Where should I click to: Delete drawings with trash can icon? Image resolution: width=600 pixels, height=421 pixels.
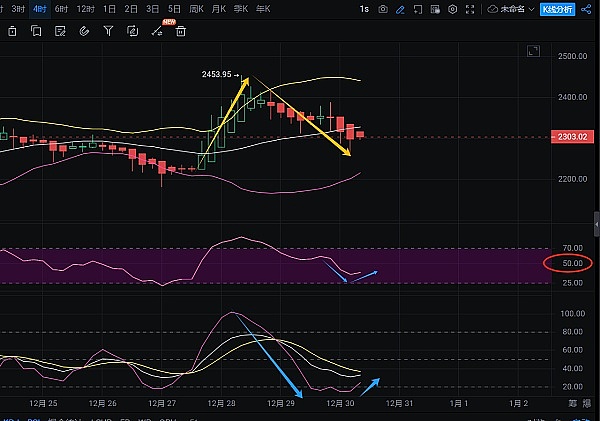(x=181, y=30)
